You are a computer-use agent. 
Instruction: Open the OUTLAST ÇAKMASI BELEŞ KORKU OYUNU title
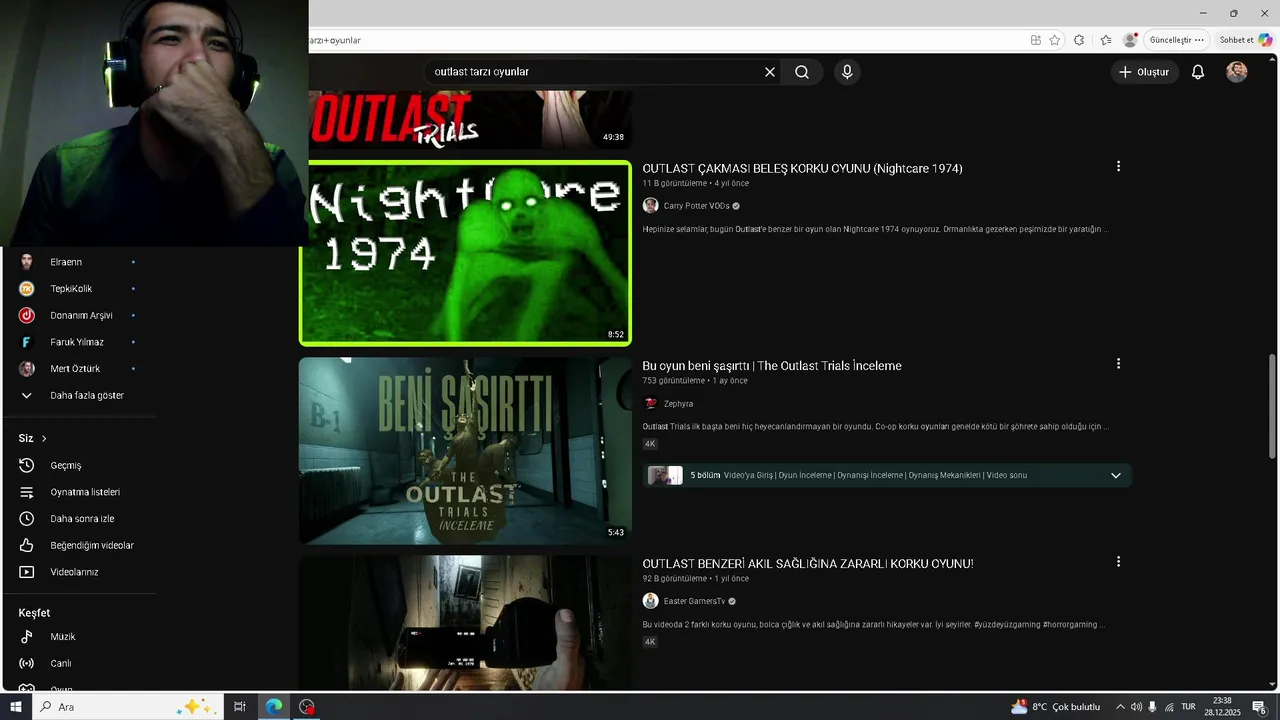click(802, 168)
